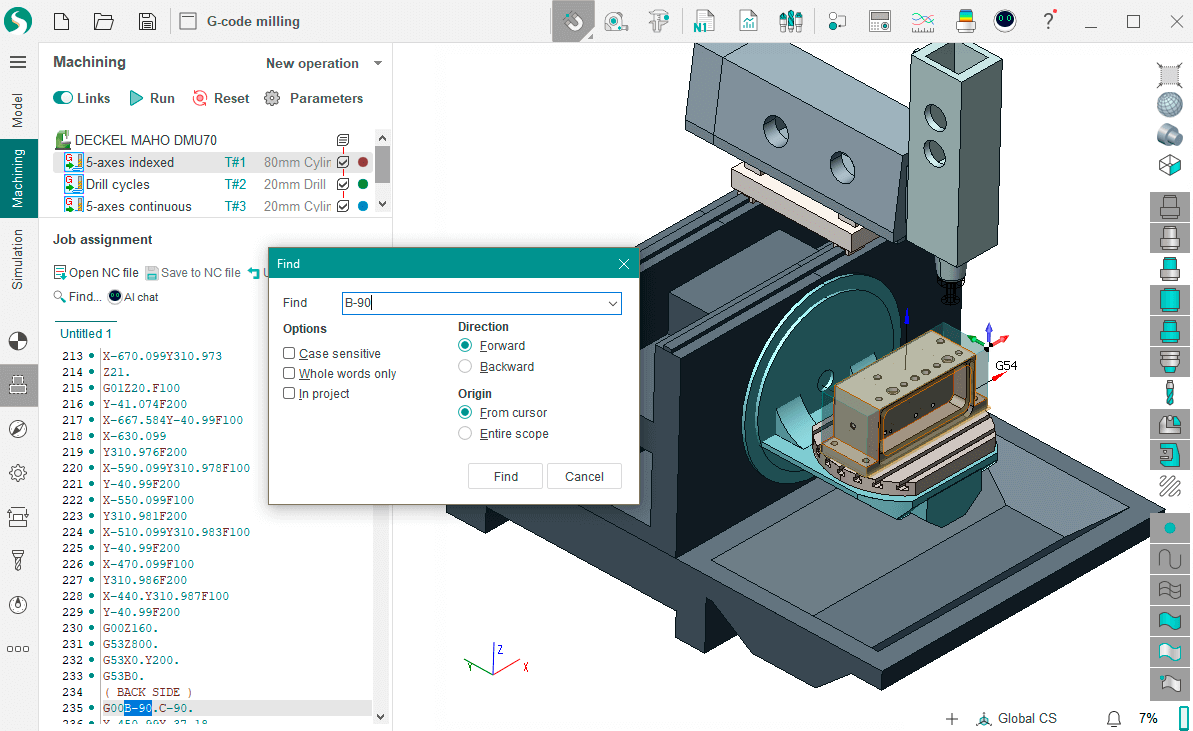
Task: Open the N1 G-code editor icon
Action: 704,20
